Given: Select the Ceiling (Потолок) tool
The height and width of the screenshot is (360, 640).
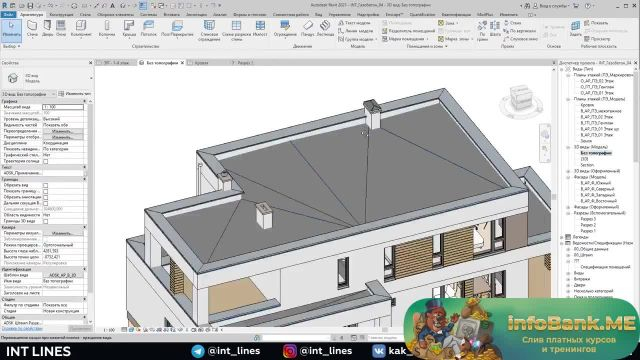Looking at the screenshot, I should 149,28.
